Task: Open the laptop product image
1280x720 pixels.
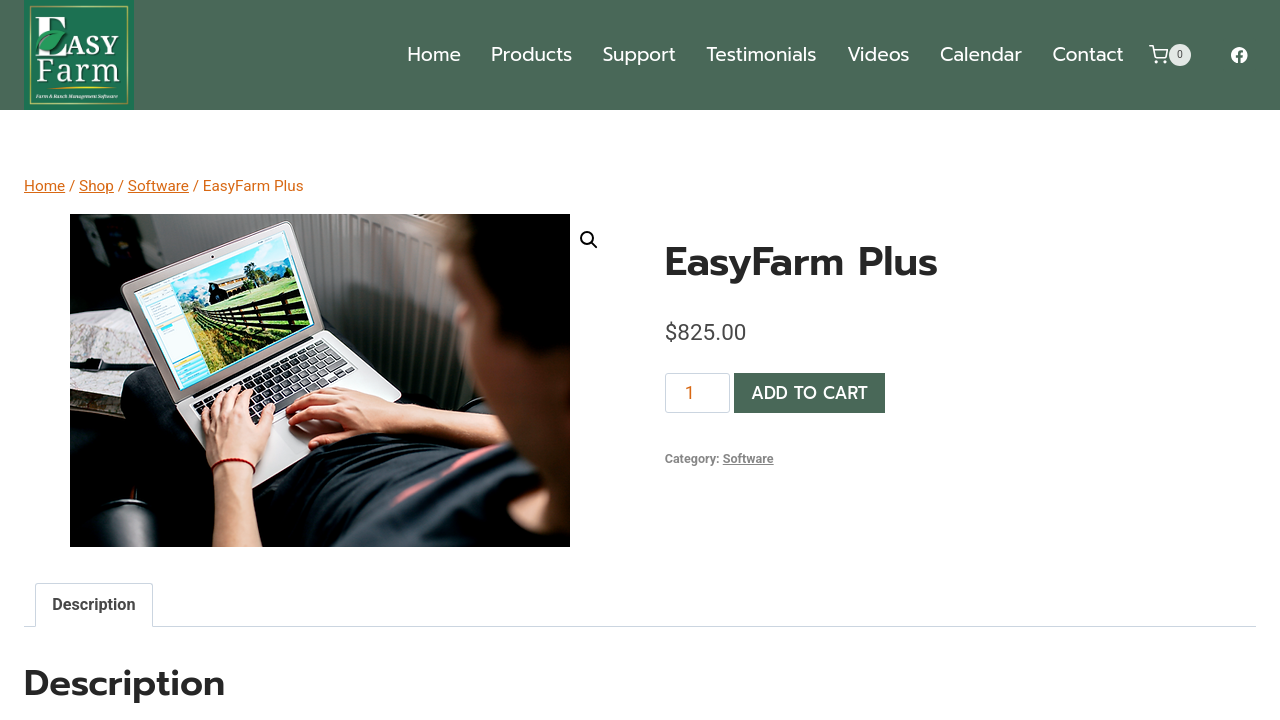Action: (320, 380)
